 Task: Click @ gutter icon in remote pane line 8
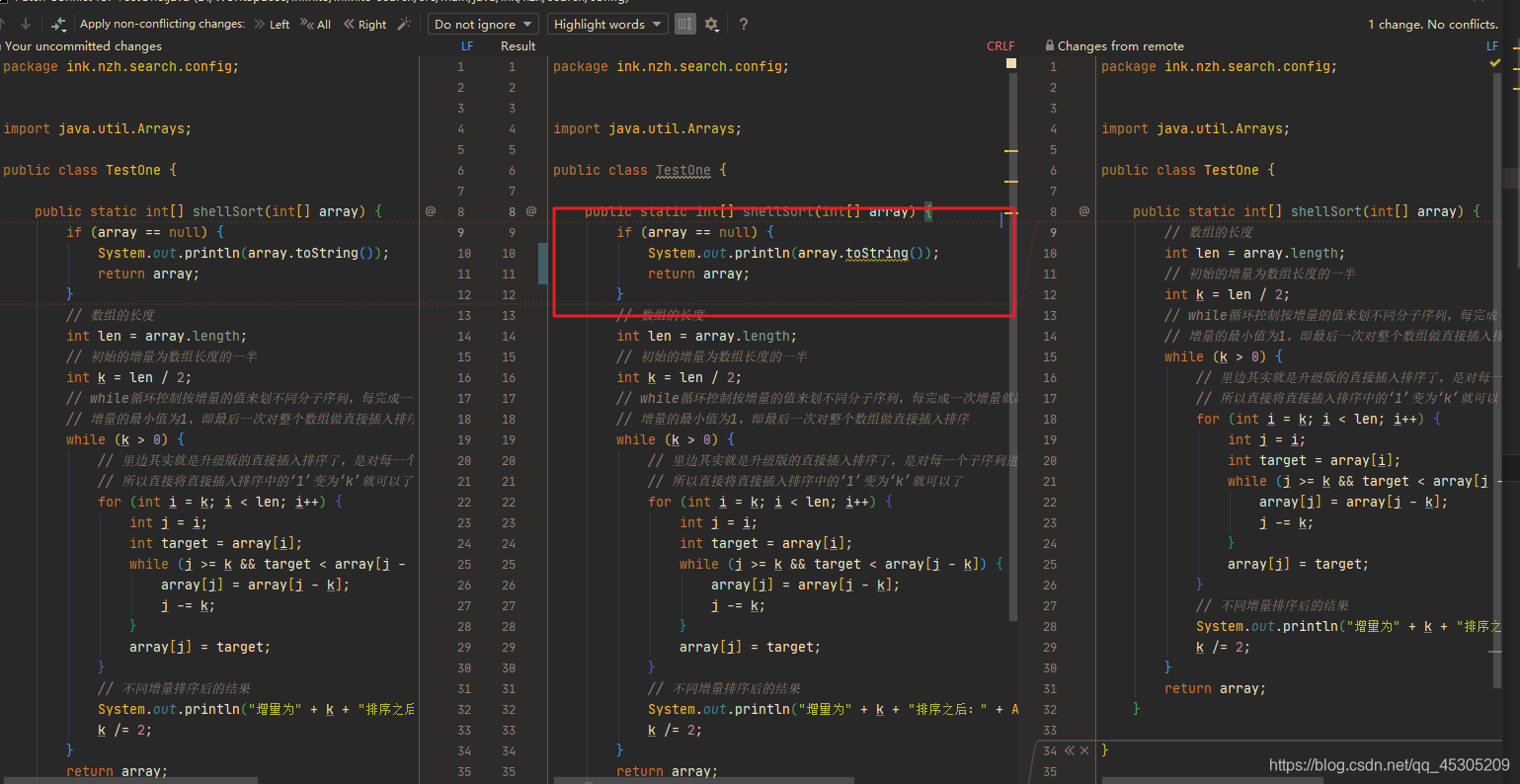[x=1084, y=210]
